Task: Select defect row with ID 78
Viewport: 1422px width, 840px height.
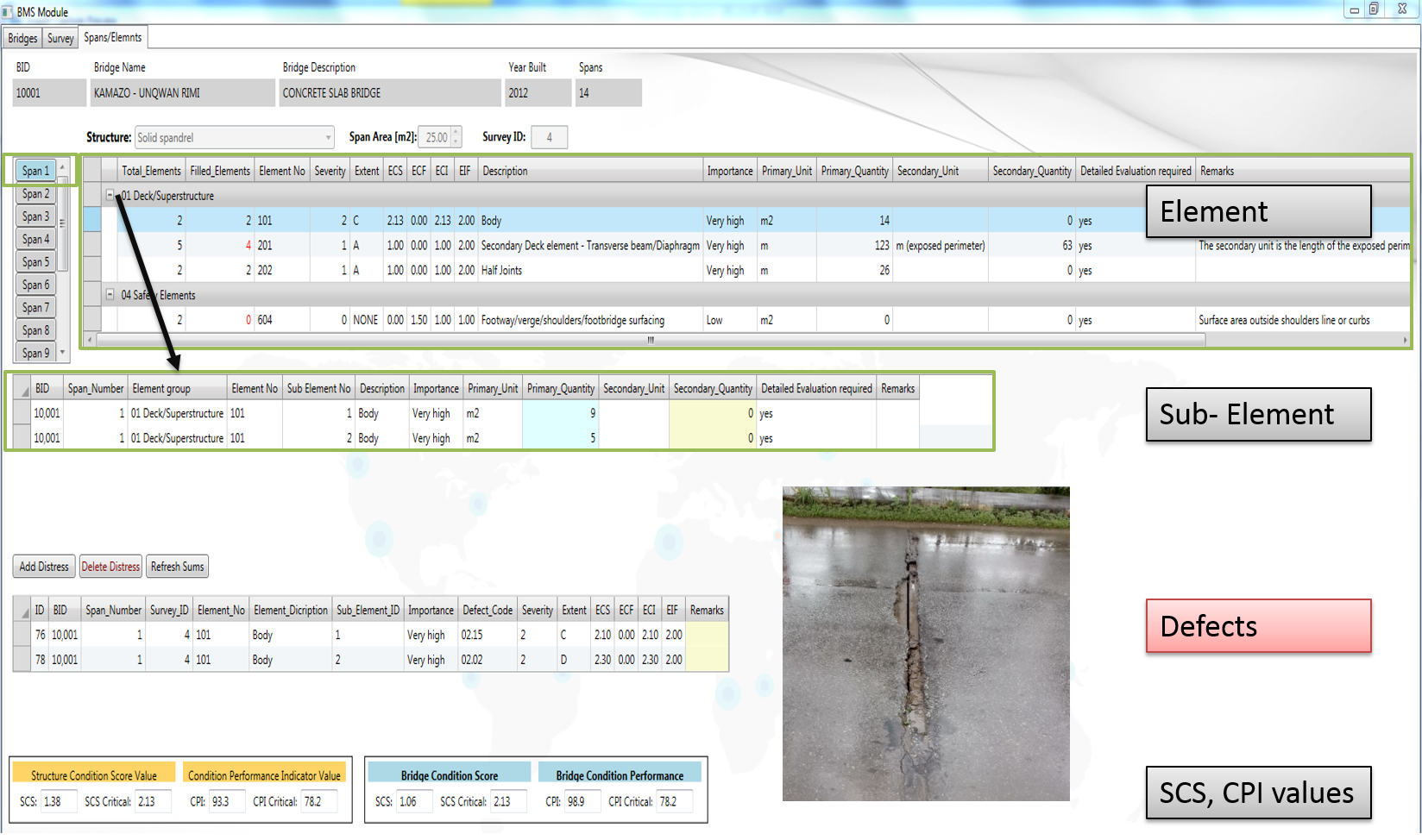Action: pos(371,660)
